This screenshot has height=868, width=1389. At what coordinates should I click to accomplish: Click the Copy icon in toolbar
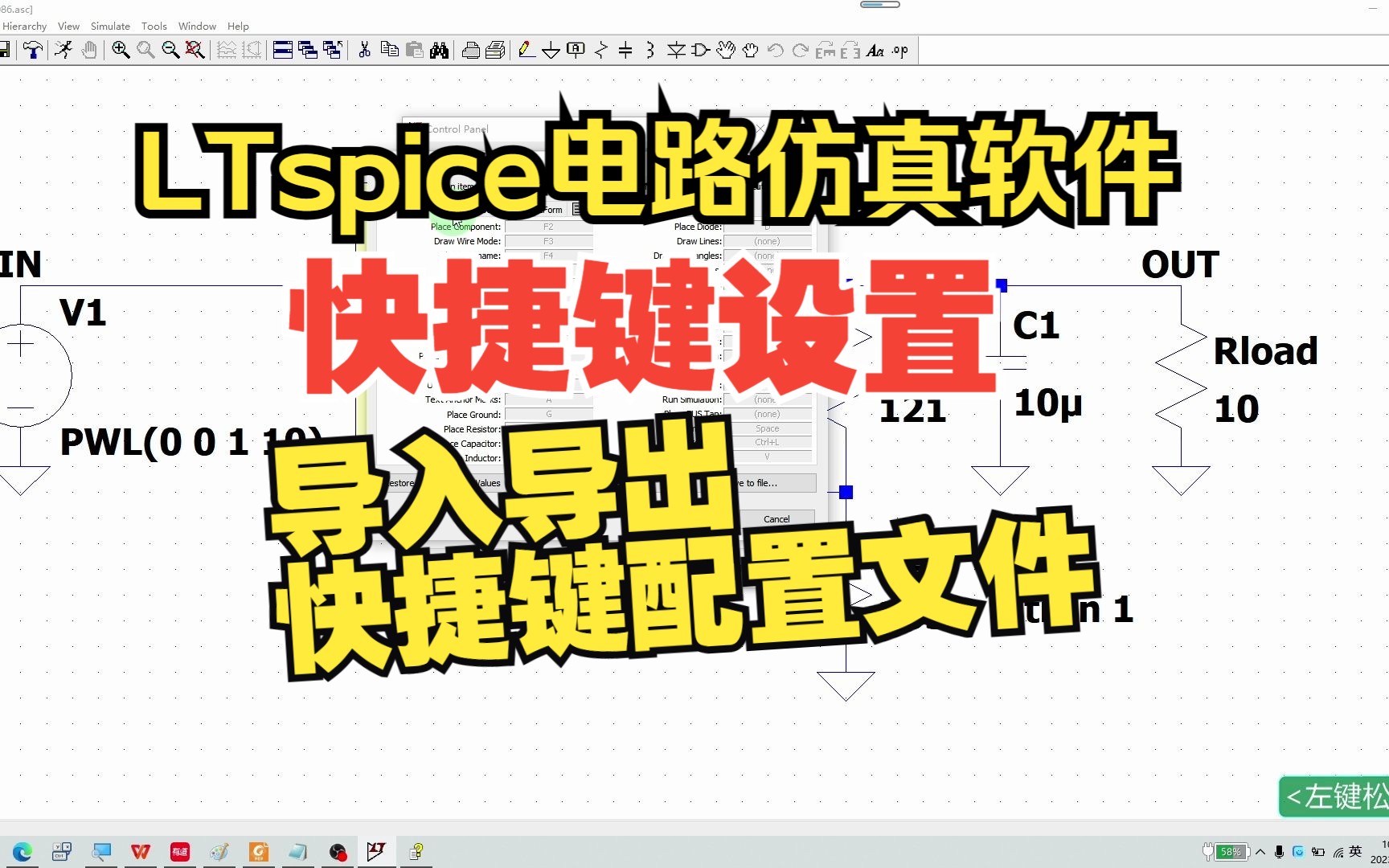[390, 51]
